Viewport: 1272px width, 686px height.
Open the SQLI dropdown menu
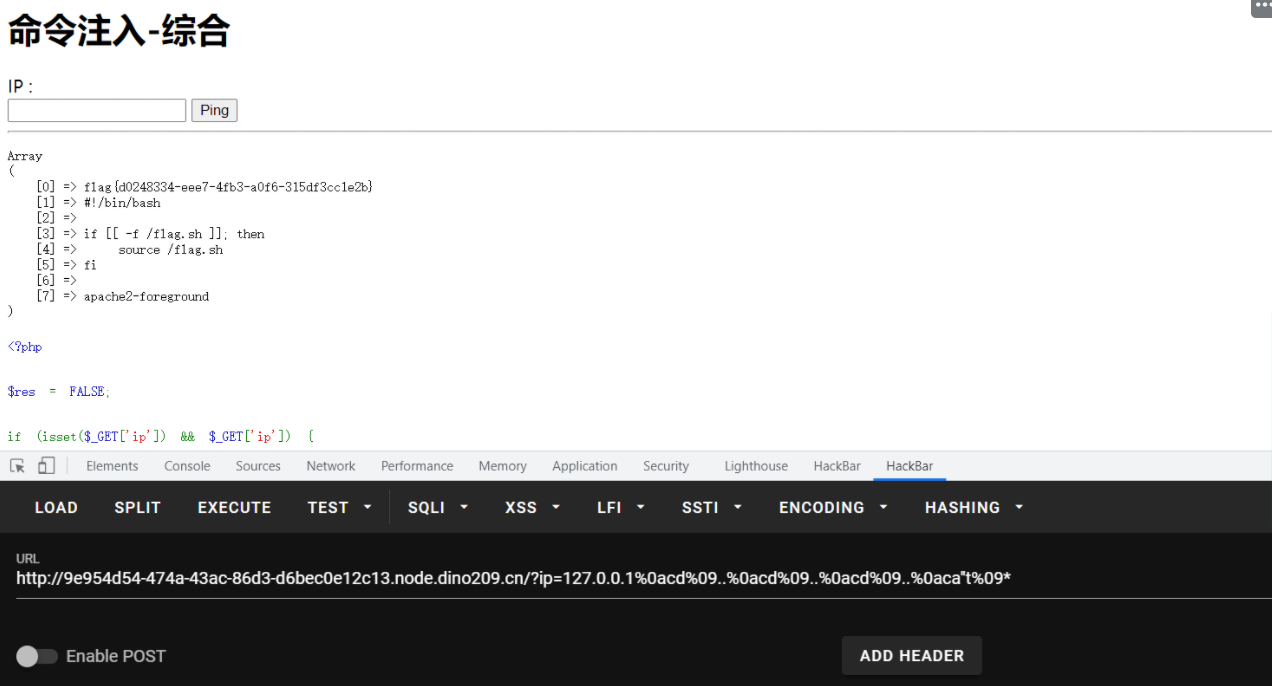[438, 508]
